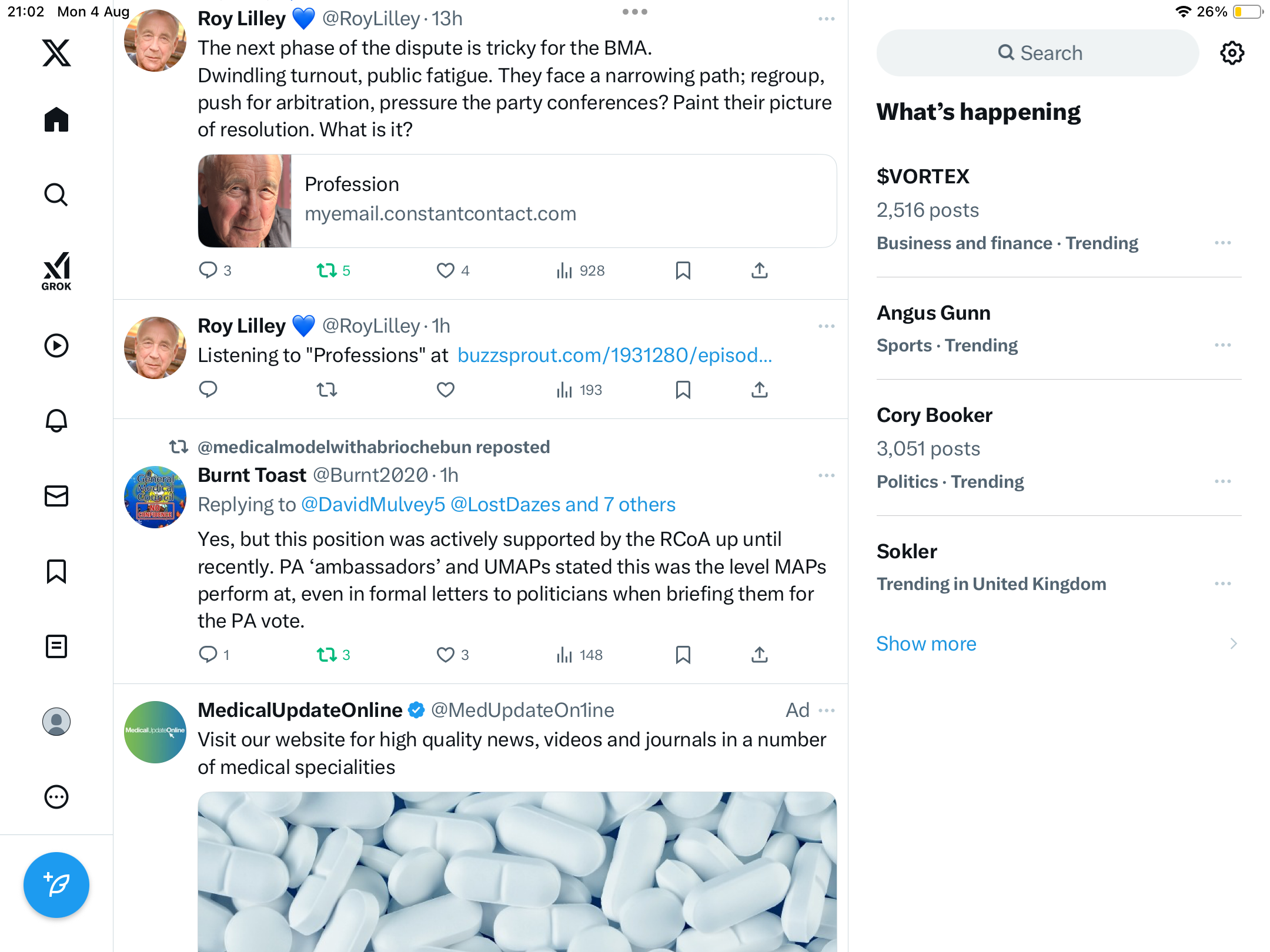This screenshot has width=1270, height=952.
Task: Open the Cory Booker trending topic
Action: tap(934, 415)
